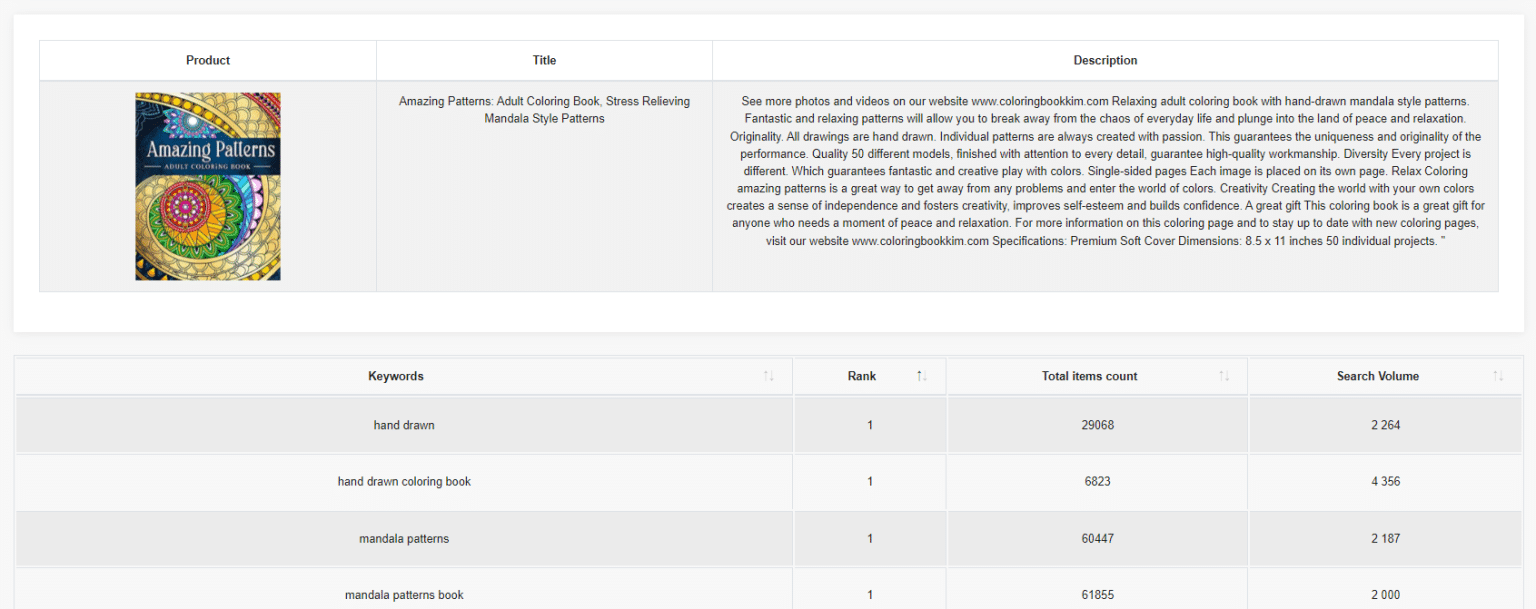Select the "hand drawn coloring book" keyword

point(404,482)
